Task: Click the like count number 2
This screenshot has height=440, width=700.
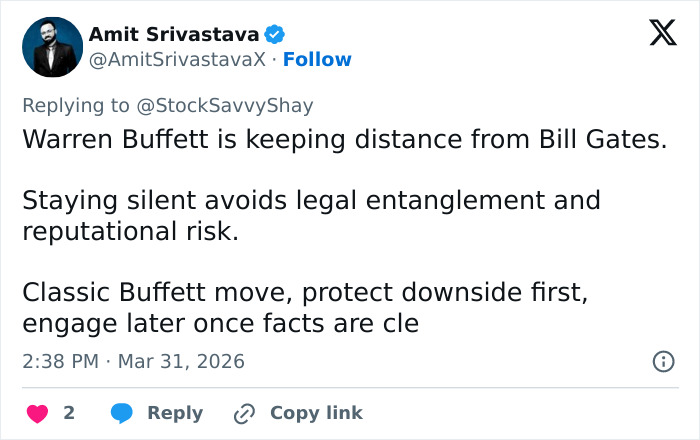Action: click(x=69, y=413)
